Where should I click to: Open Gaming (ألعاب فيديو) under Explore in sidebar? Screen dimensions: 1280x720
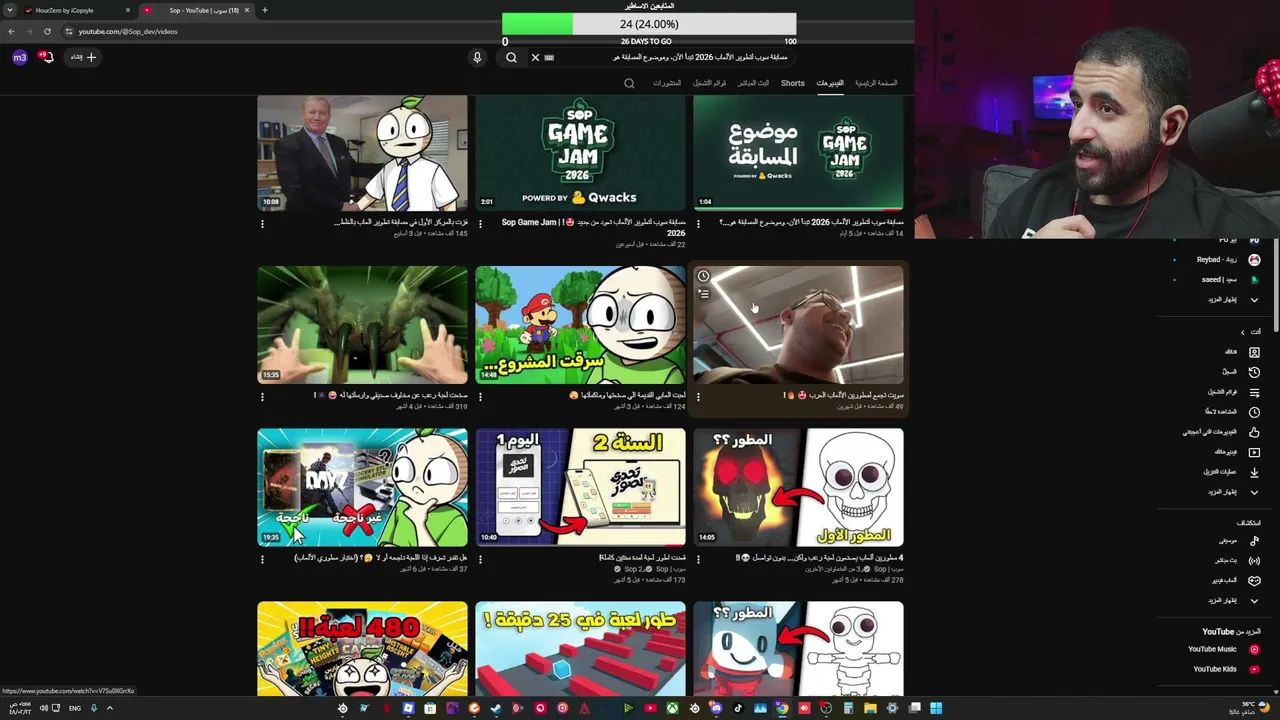point(1236,581)
